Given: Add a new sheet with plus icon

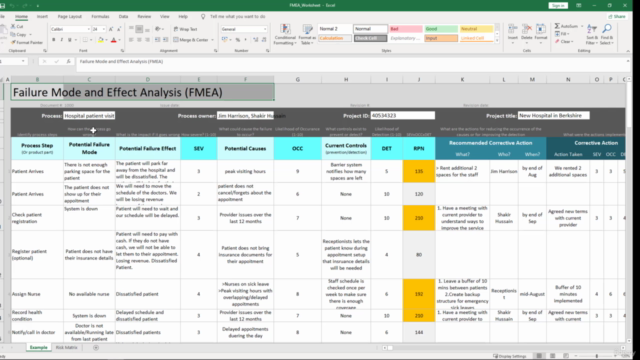Looking at the screenshot, I should [96, 348].
